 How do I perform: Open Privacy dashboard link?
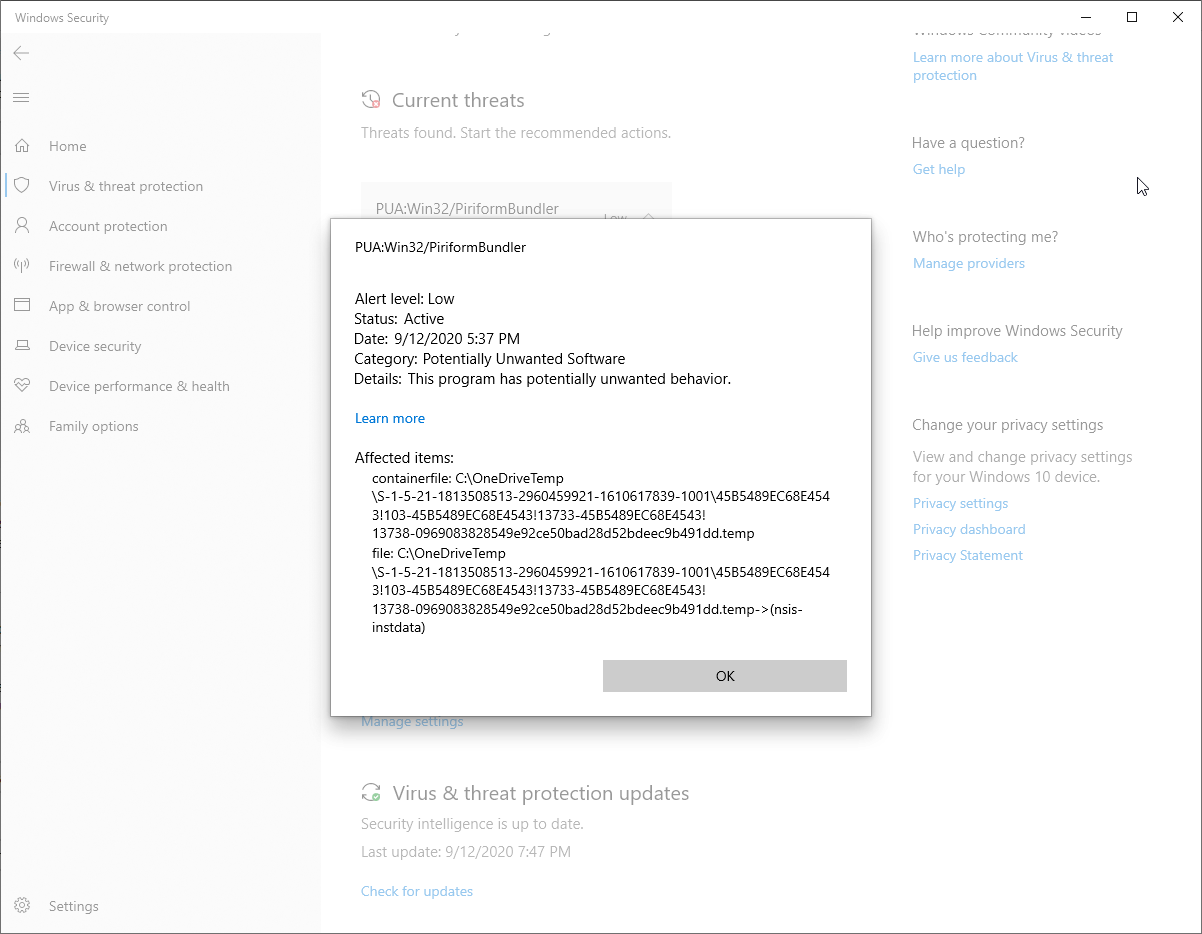click(x=969, y=529)
